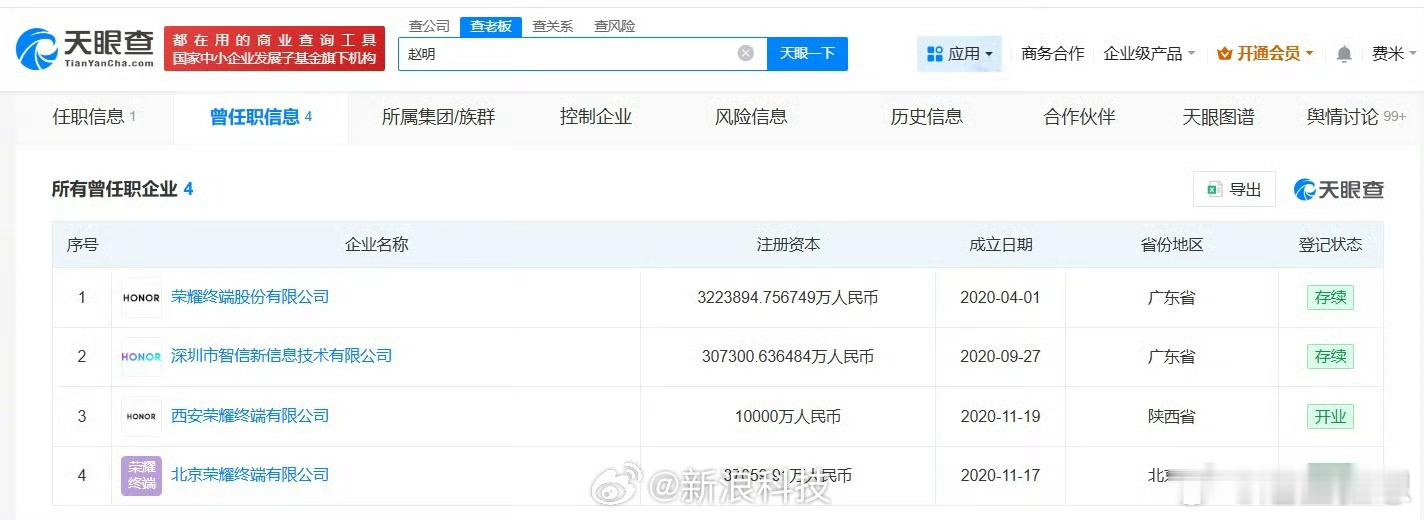This screenshot has height=520, width=1424.
Task: Click the 天眼一下 search button
Action: pos(807,54)
